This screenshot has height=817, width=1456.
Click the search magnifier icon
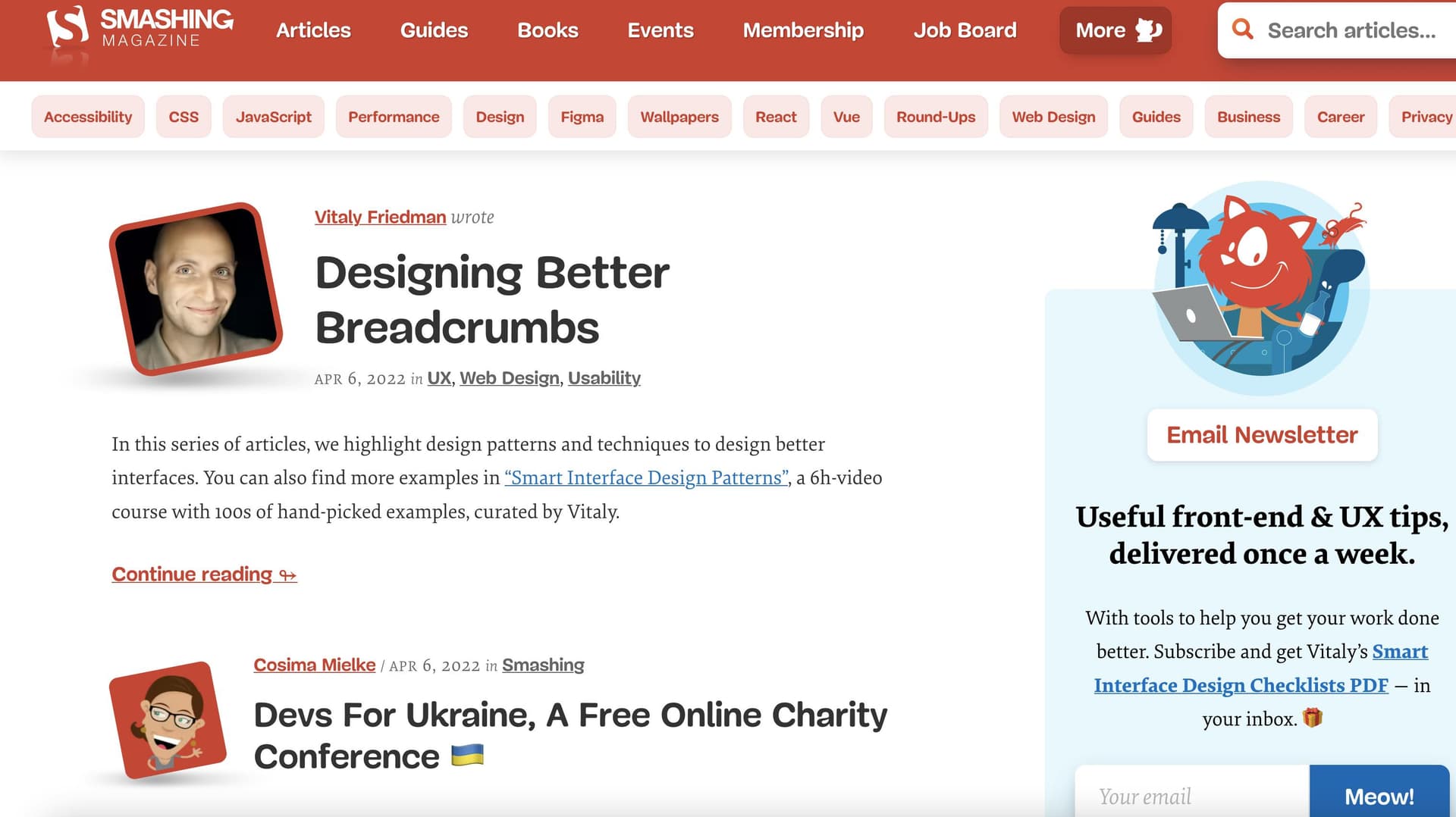[1242, 30]
